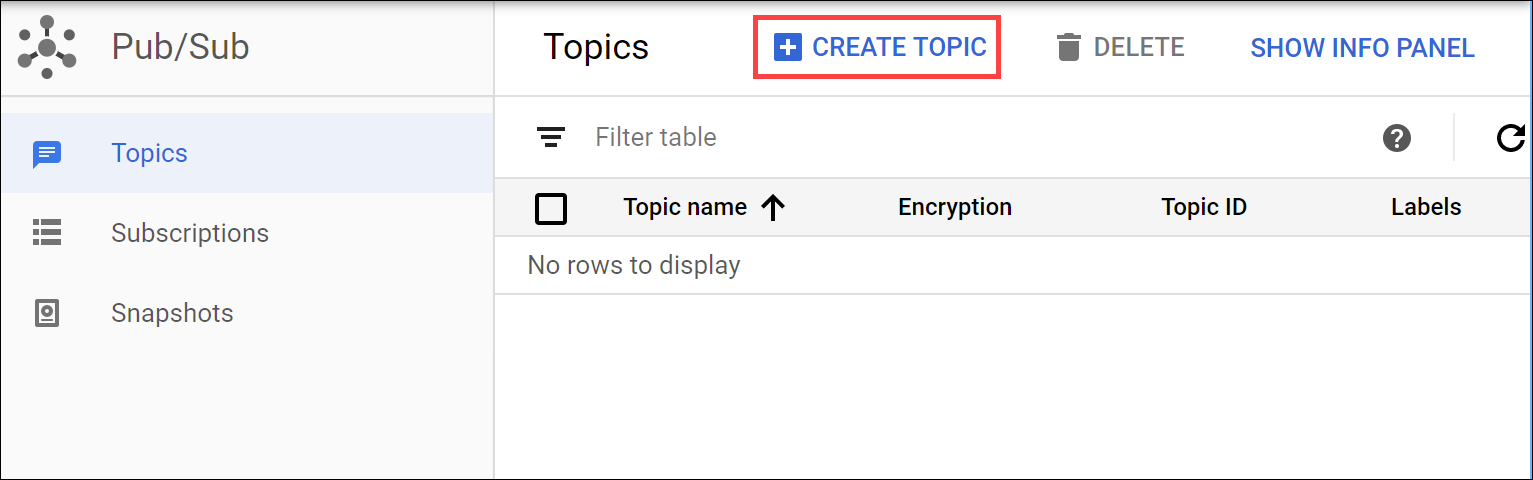
Task: Click the Subscriptions list icon
Action: pyautogui.click(x=47, y=233)
